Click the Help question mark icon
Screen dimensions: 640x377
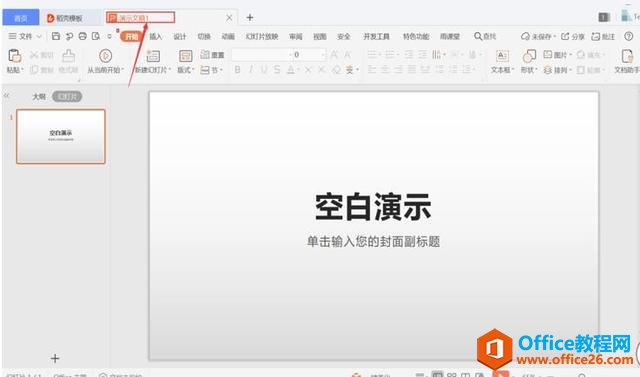(629, 36)
